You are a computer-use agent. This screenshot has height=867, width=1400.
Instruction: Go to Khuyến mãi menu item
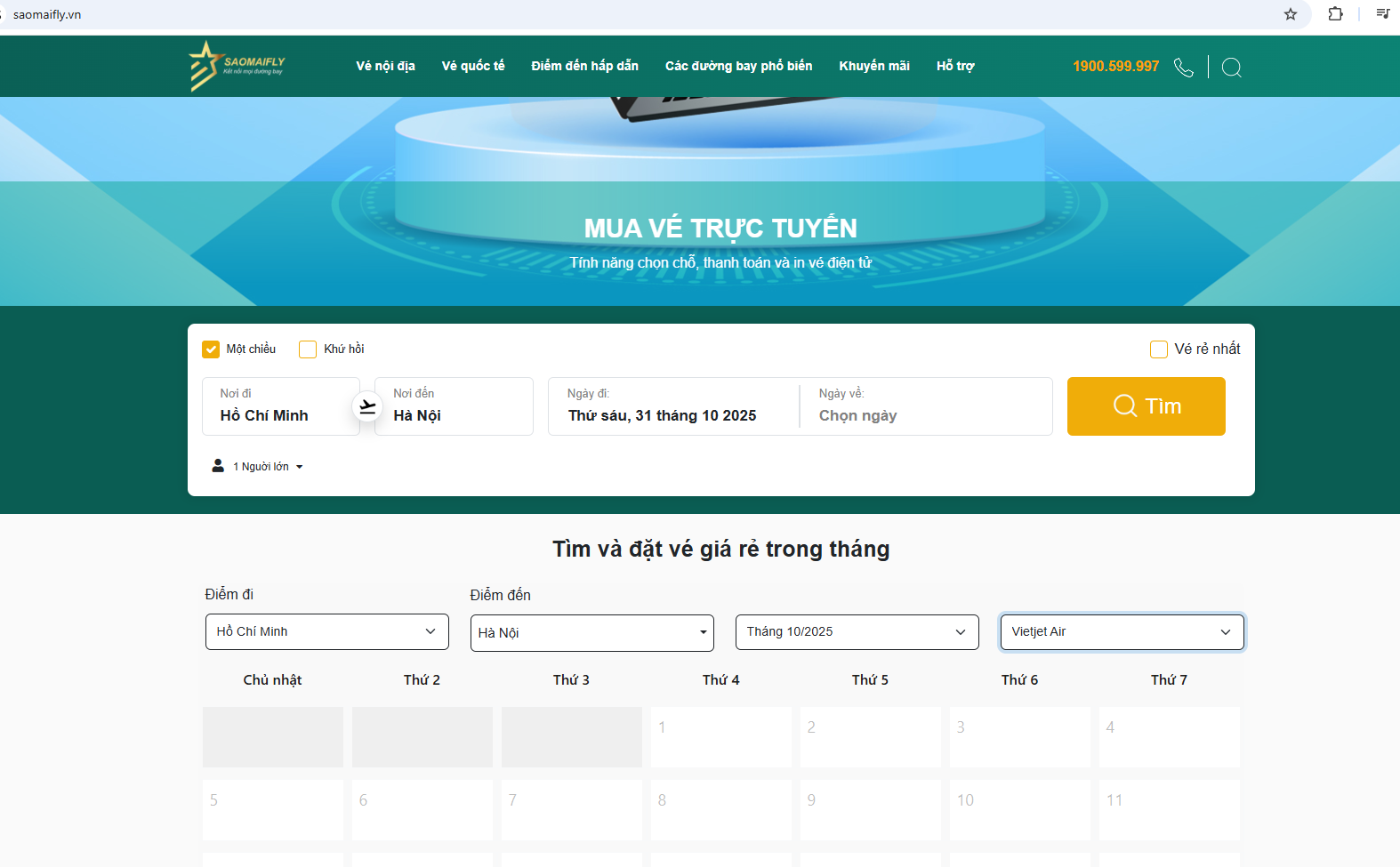(x=873, y=66)
